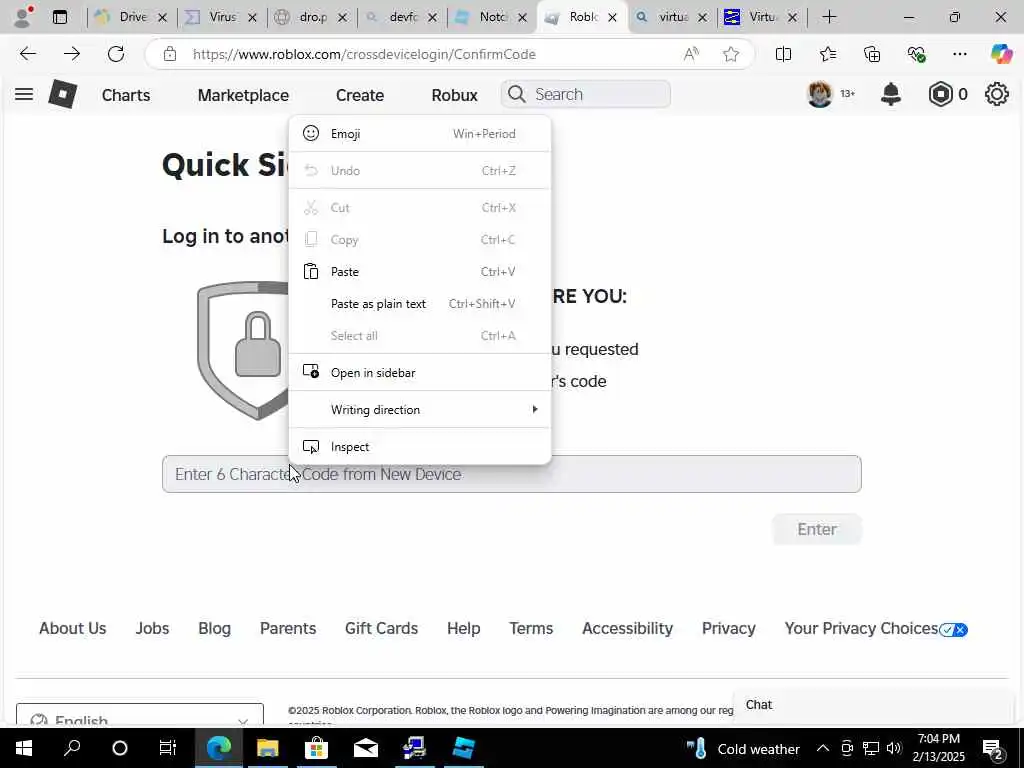Go forward in browser history
This screenshot has height=768, width=1024.
72,54
